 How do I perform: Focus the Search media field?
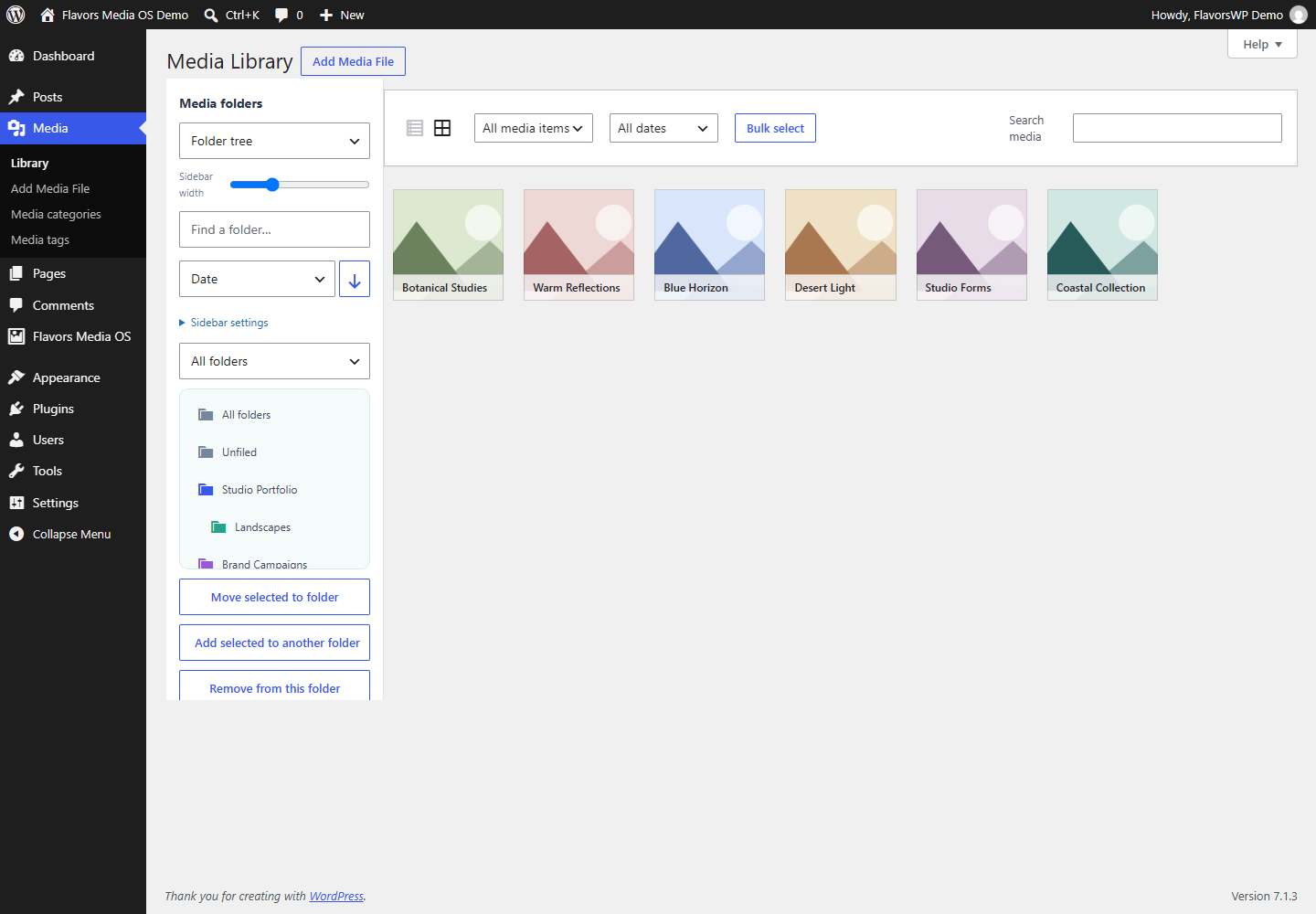pos(1177,128)
